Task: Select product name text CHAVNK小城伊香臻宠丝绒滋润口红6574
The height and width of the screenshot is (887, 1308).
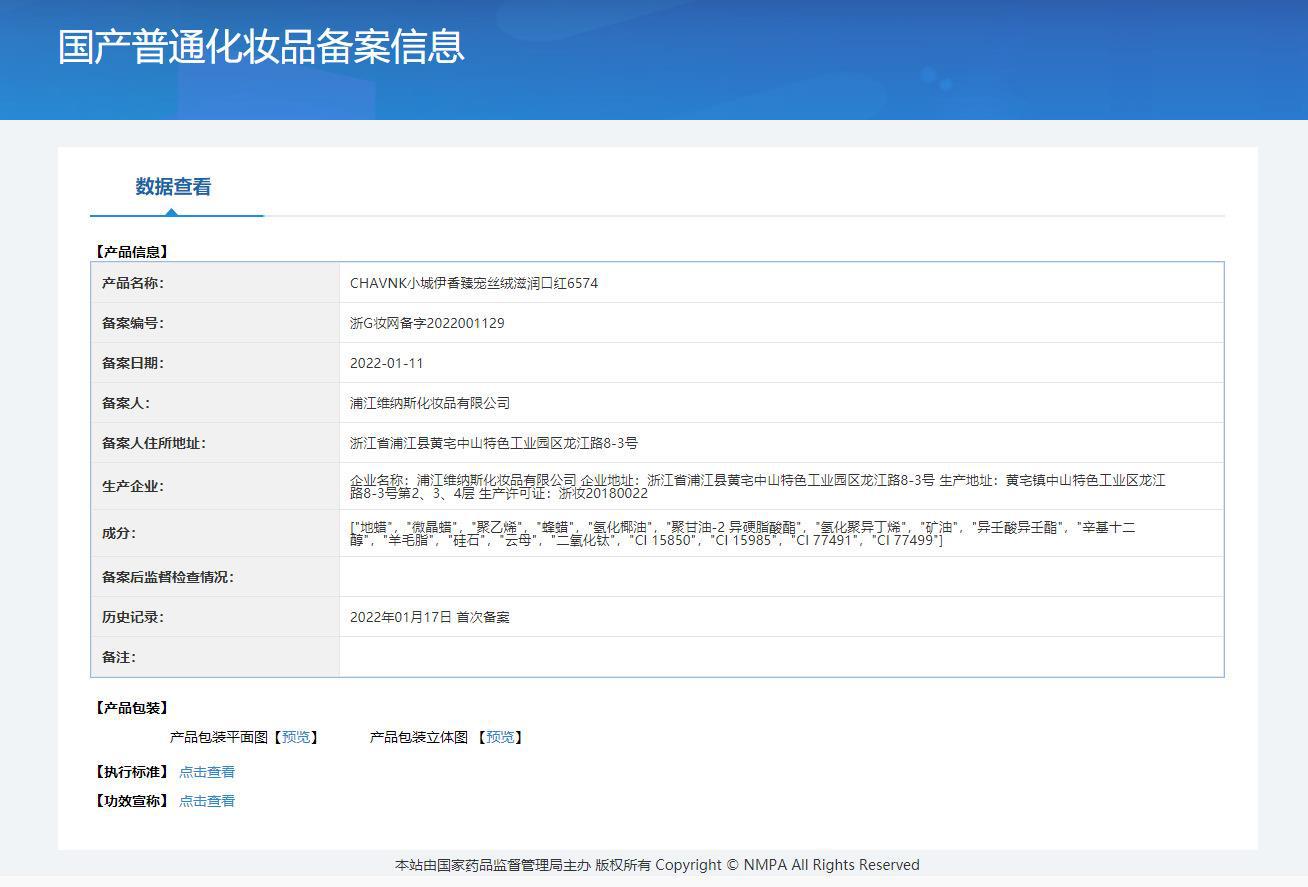Action: coord(474,283)
